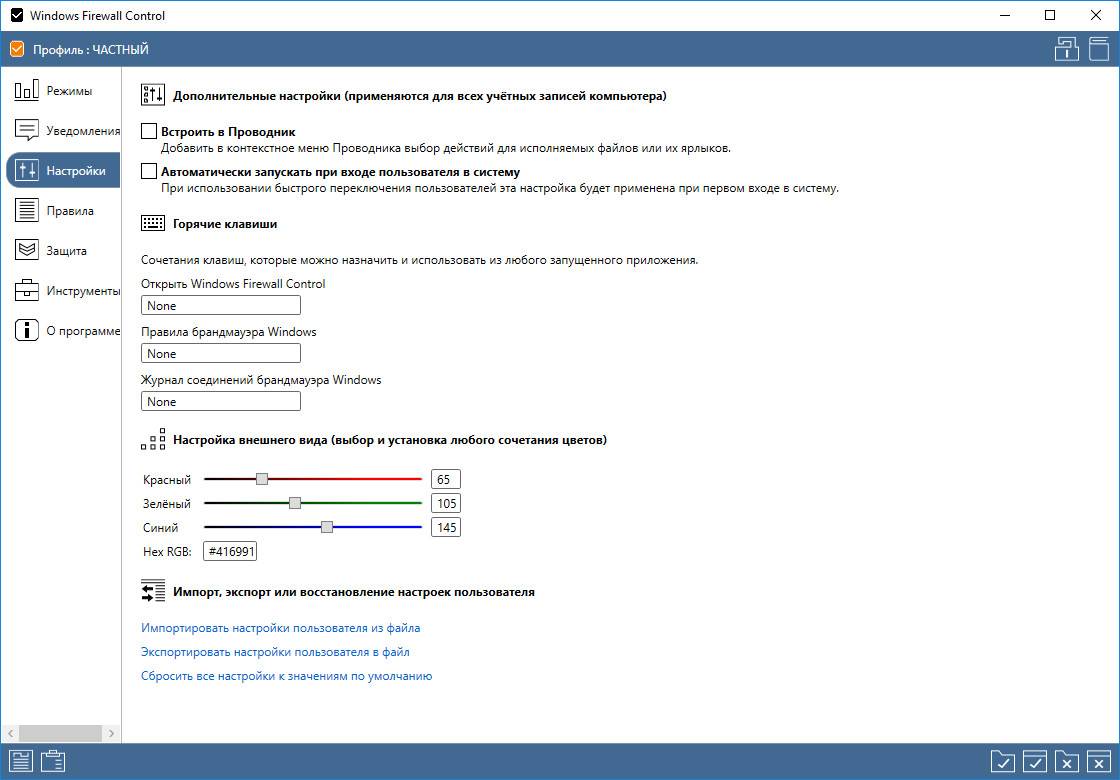Click Экспортировать настройки пользователя в файл link
Image resolution: width=1120 pixels, height=780 pixels.
275,652
